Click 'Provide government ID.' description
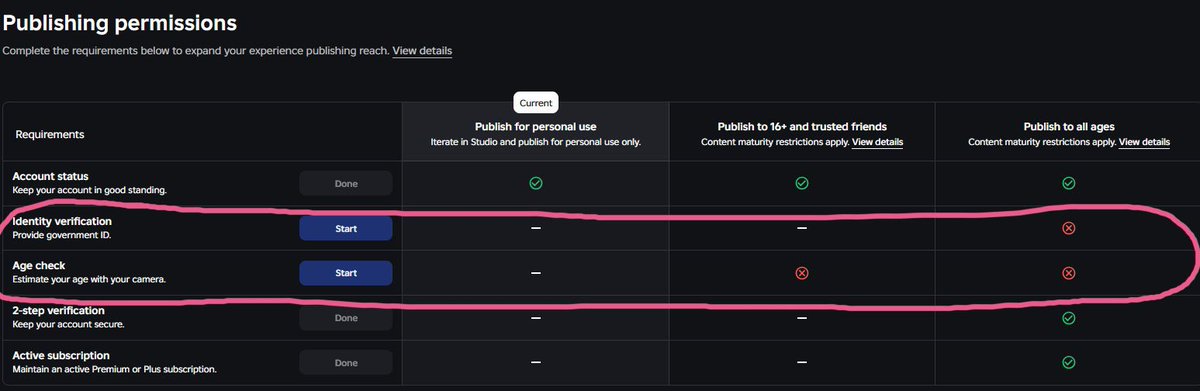 click(x=61, y=235)
